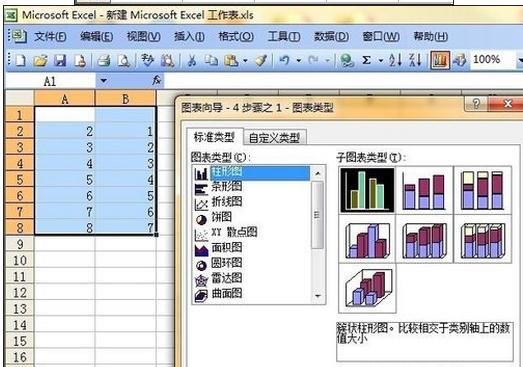Click the dialog help question mark button
Image resolution: width=523 pixels, height=367 pixels.
[x=476, y=104]
